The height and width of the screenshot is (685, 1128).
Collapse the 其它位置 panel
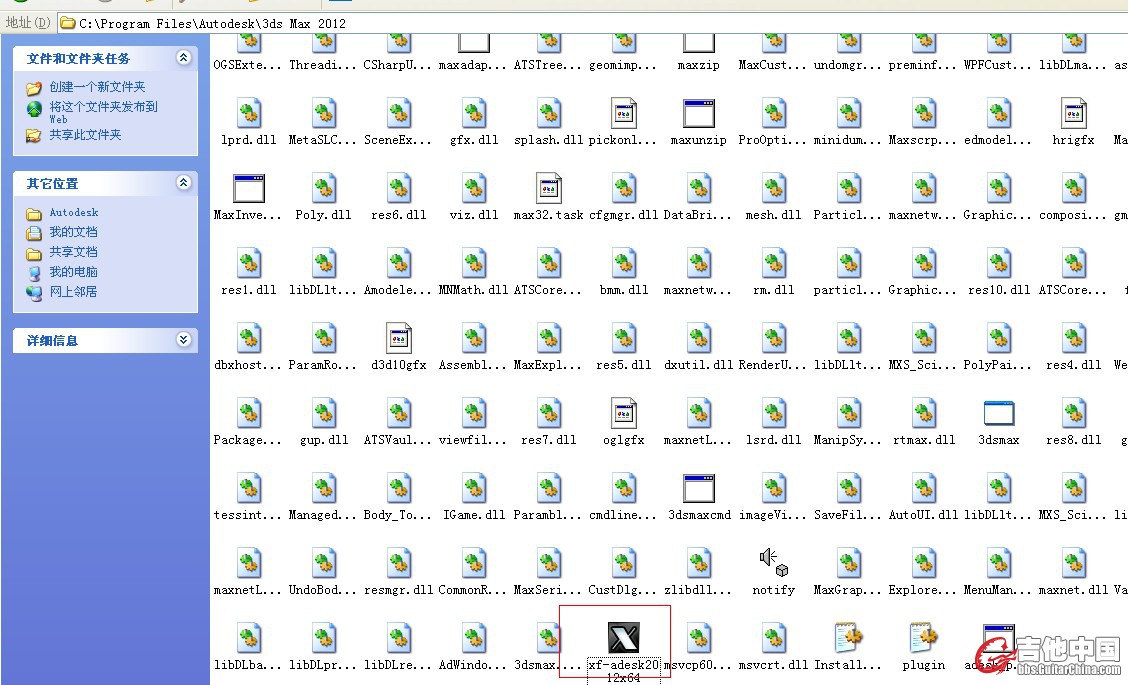coord(183,183)
